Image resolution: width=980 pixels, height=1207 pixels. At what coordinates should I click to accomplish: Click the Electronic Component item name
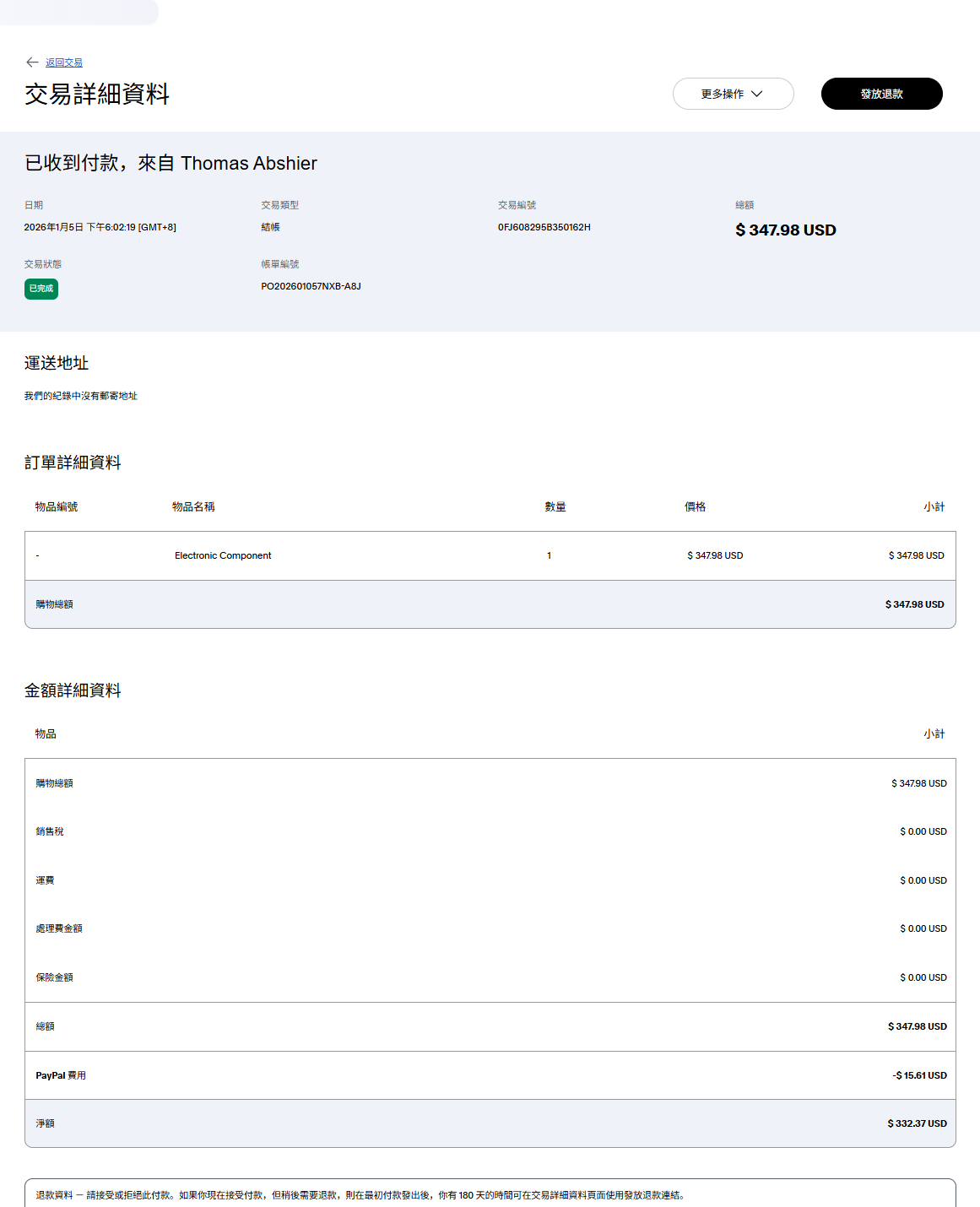223,555
